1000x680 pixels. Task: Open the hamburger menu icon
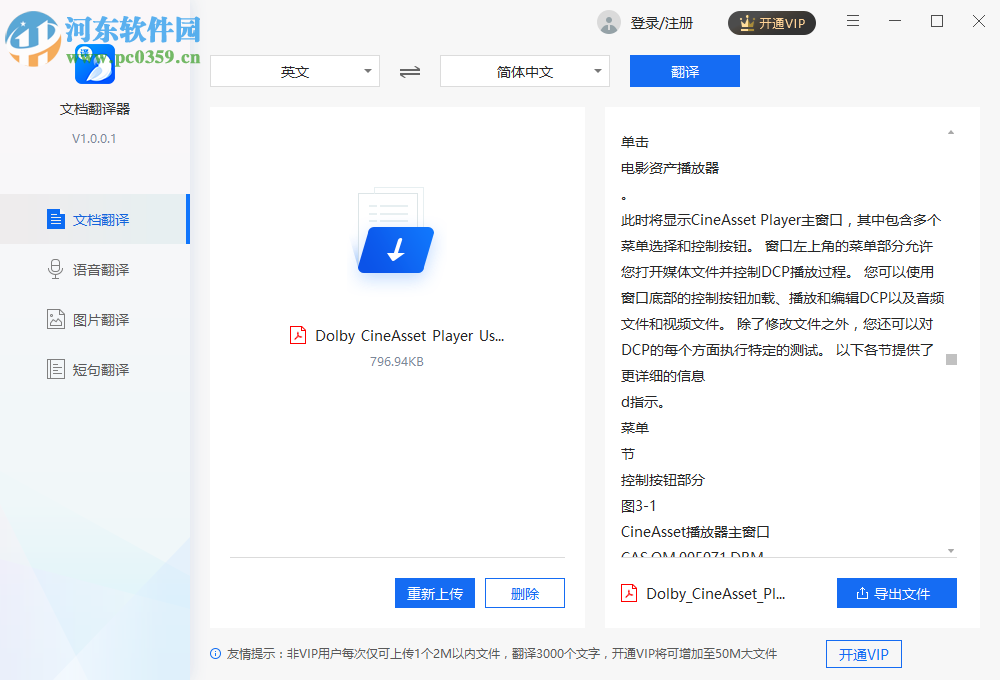(852, 20)
